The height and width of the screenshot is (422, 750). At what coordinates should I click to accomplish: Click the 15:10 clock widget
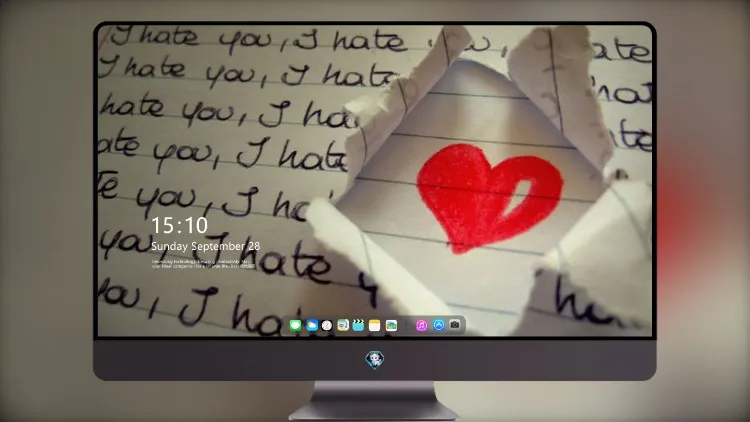[179, 225]
